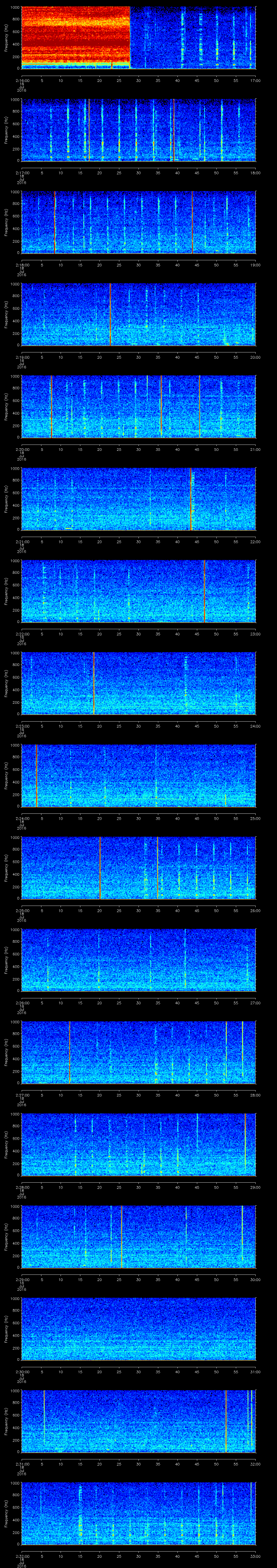This screenshot has width=277, height=1568.
Task: Click the 2:17:00 start time label
Action: tap(22, 173)
